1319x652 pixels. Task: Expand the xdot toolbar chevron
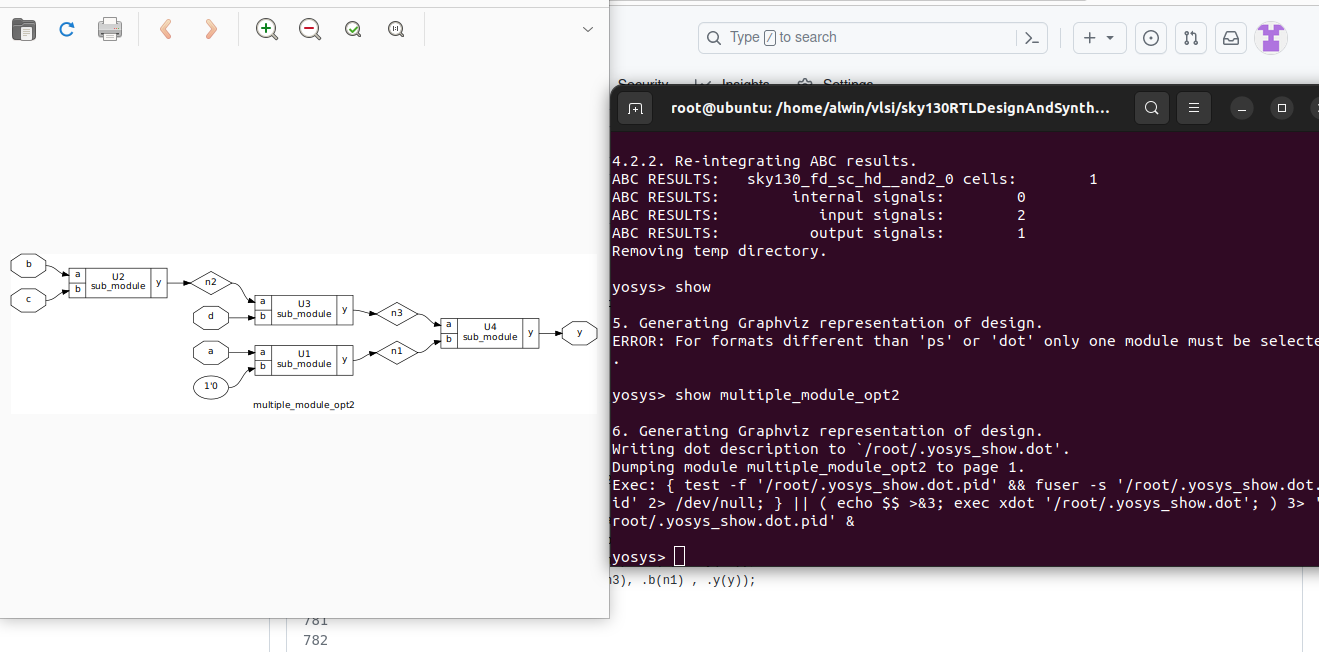click(x=587, y=29)
